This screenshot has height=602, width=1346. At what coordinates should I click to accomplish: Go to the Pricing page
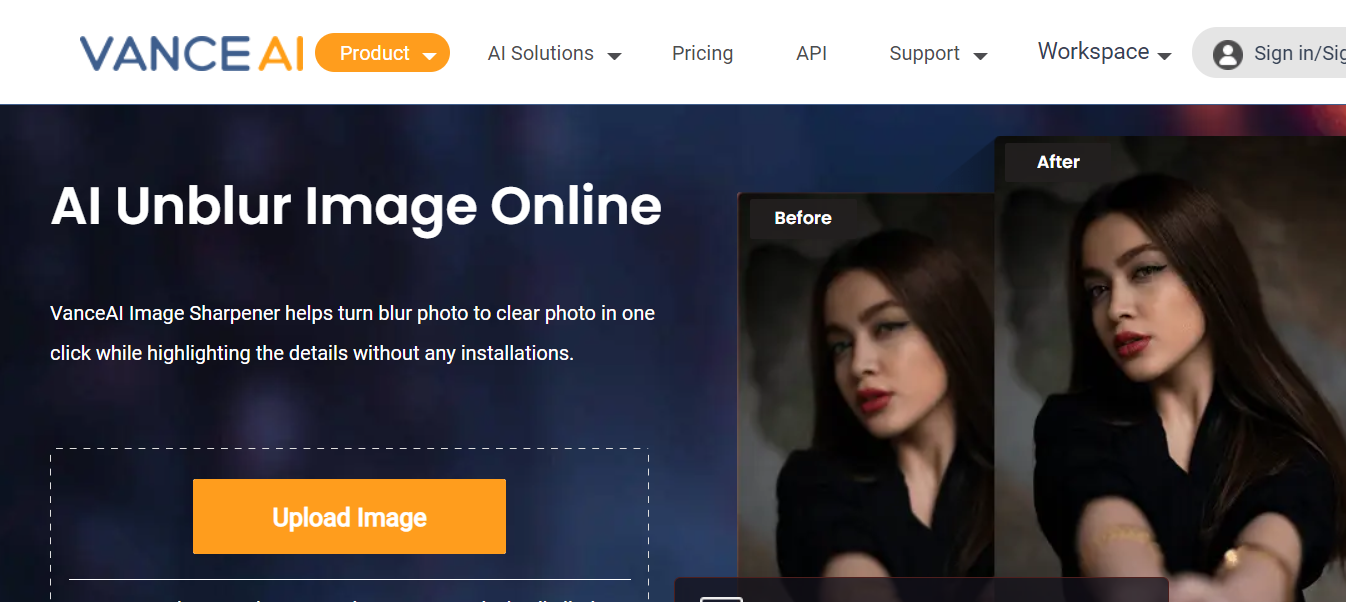(702, 54)
